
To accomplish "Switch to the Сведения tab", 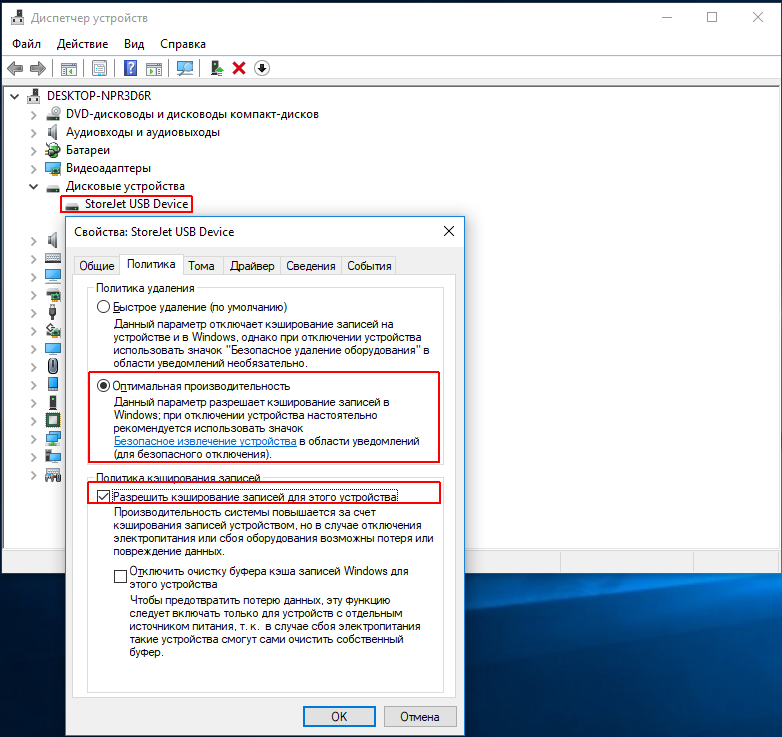I will click(x=311, y=266).
